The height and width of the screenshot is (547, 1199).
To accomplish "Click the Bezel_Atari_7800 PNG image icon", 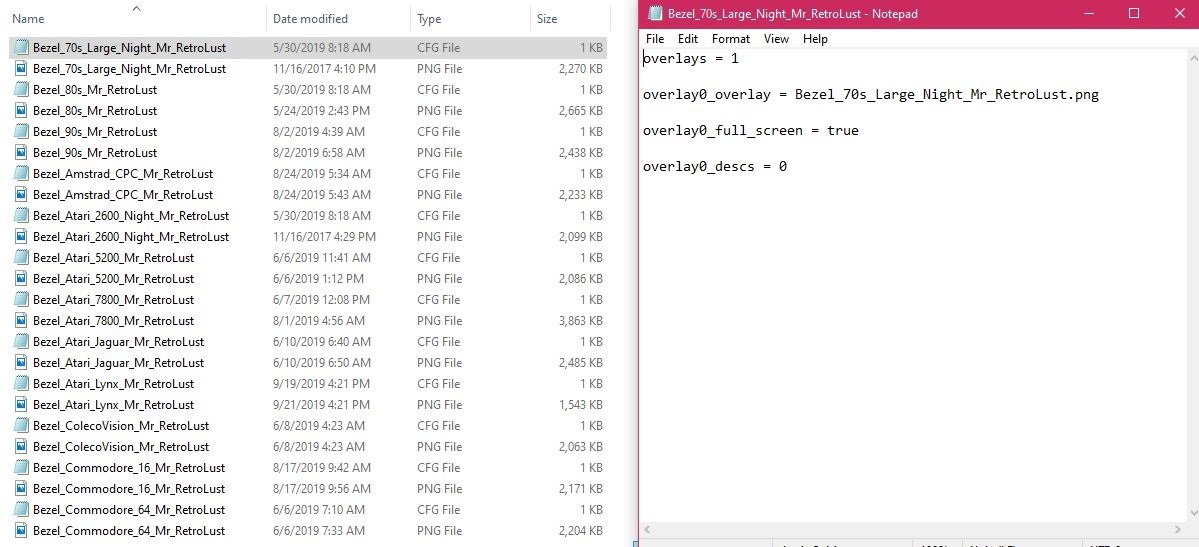I will pos(21,321).
